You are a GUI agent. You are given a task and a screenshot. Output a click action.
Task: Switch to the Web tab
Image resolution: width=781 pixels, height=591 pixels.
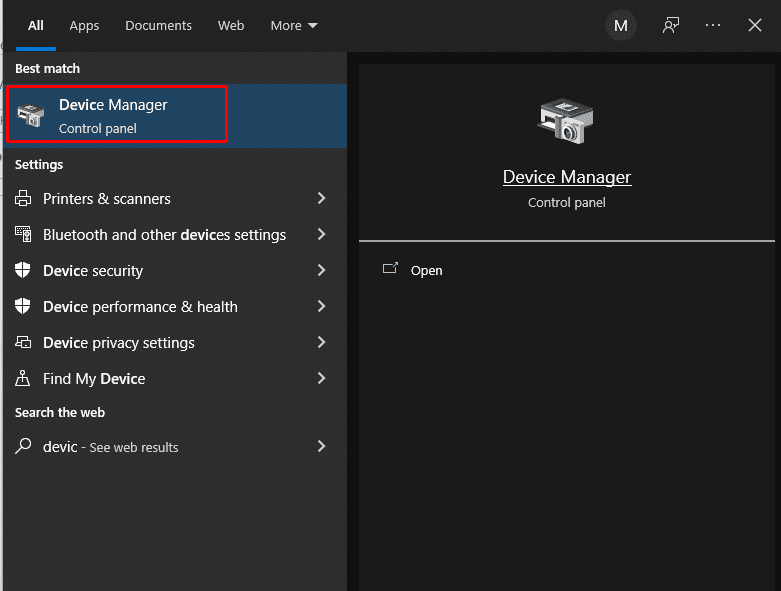[x=231, y=25]
